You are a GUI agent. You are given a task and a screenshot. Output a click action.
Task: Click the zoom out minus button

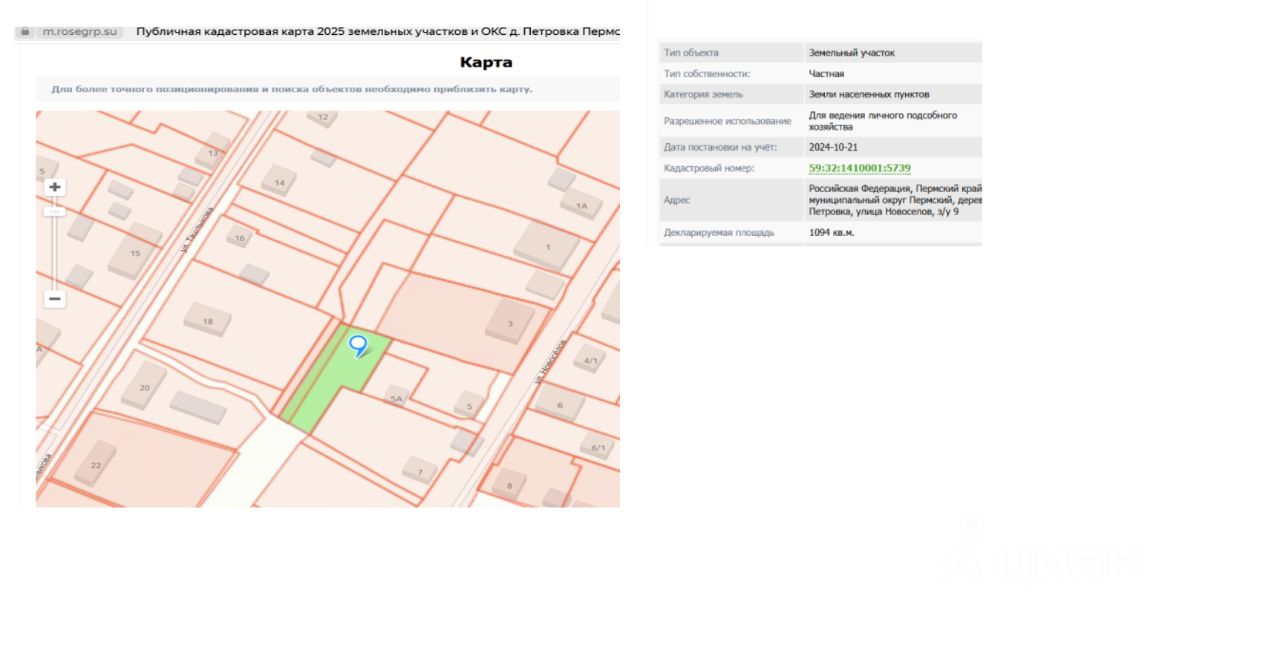(x=55, y=299)
